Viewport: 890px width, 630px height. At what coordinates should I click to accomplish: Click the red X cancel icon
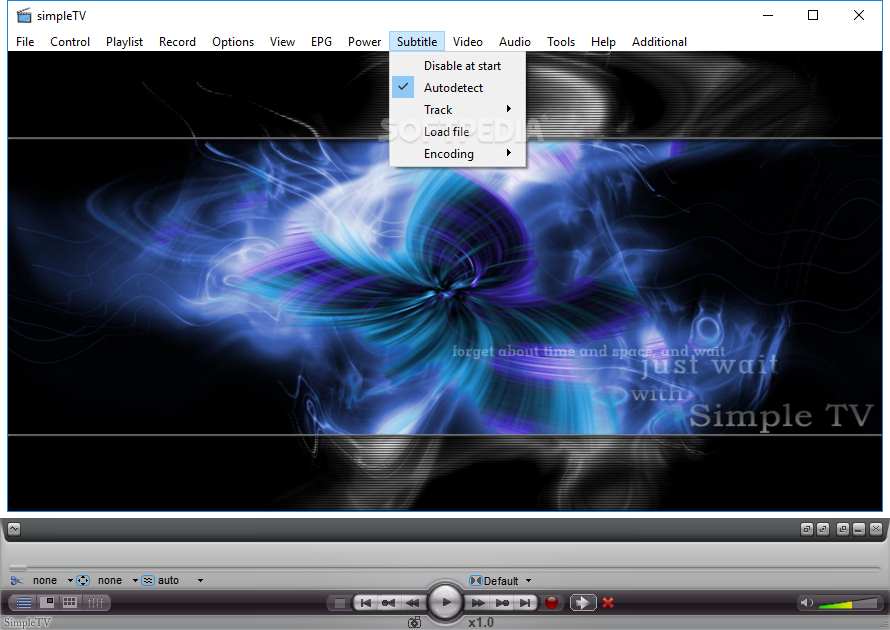[608, 603]
